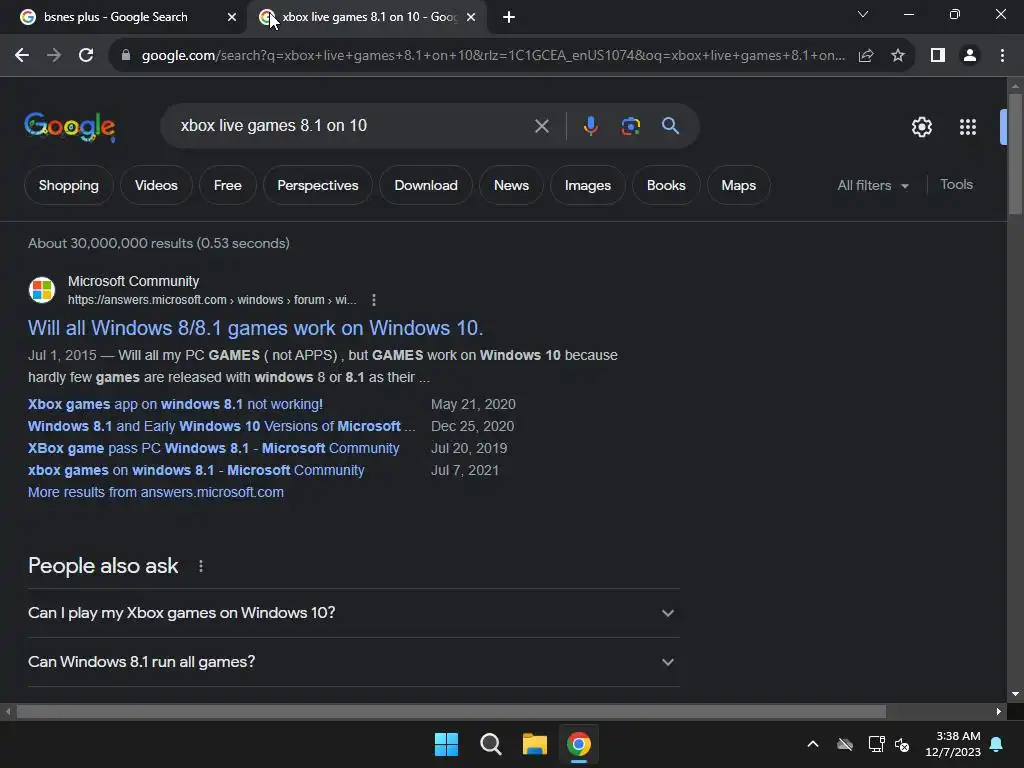Open the All filters dropdown

(873, 185)
